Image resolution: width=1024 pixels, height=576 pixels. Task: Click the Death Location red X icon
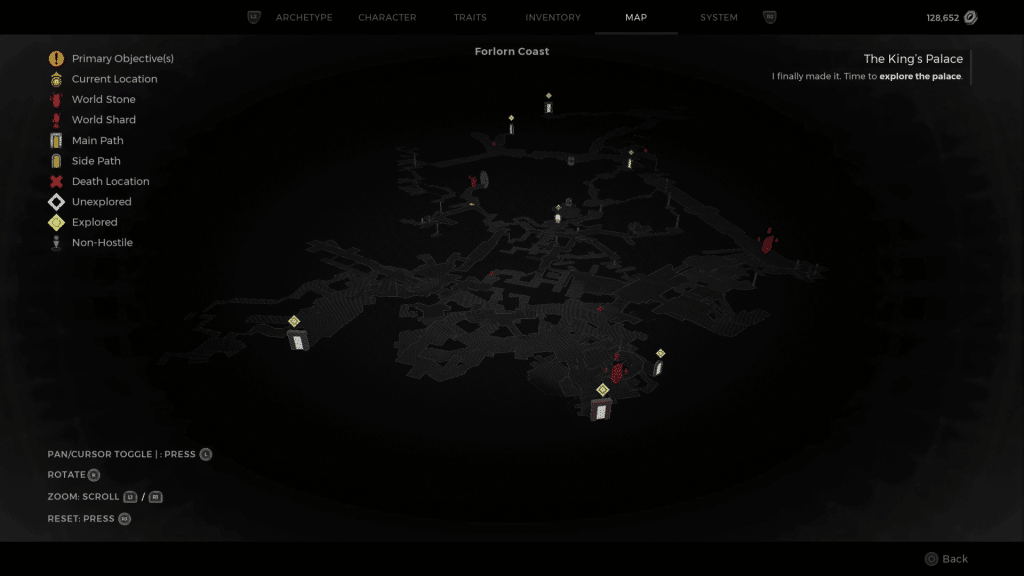(56, 182)
